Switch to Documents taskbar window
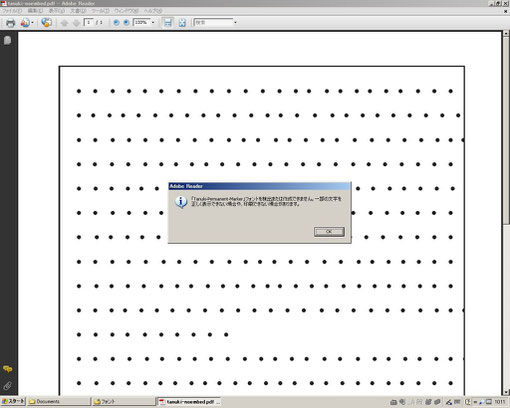Screen dimensions: 510x408 59,402
